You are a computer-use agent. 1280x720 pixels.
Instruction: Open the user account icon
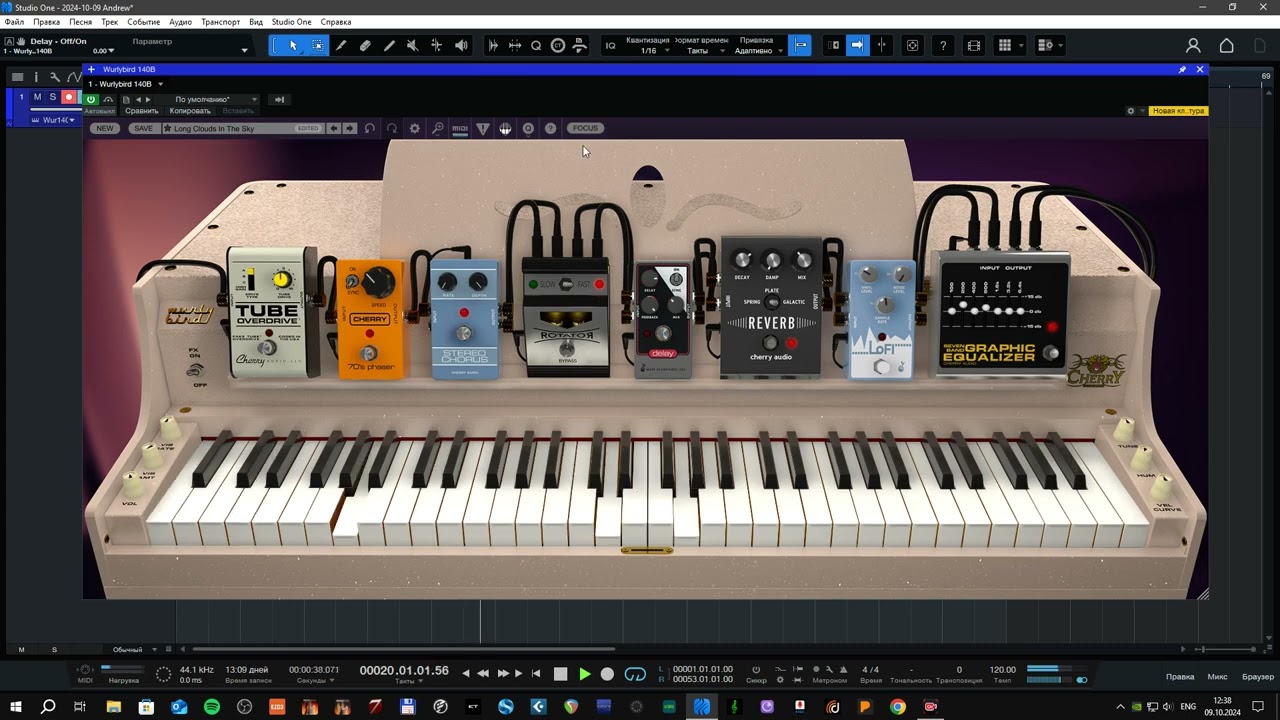point(1193,45)
